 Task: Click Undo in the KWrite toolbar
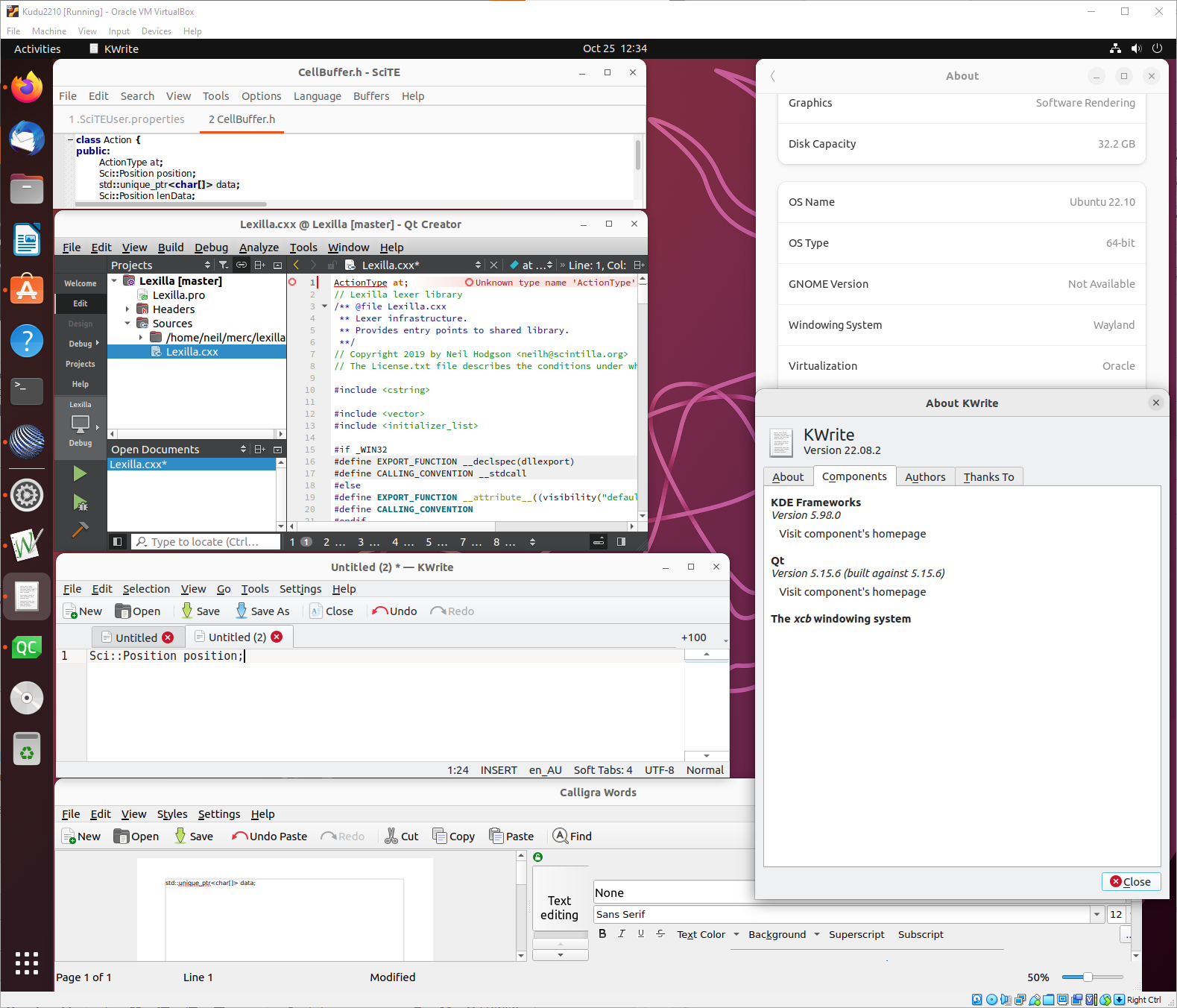[395, 611]
